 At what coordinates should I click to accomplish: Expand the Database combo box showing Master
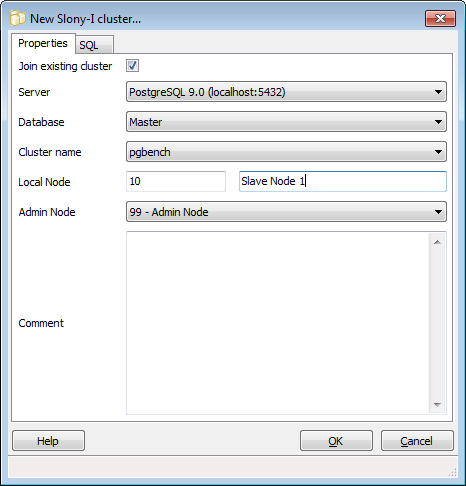(286, 122)
